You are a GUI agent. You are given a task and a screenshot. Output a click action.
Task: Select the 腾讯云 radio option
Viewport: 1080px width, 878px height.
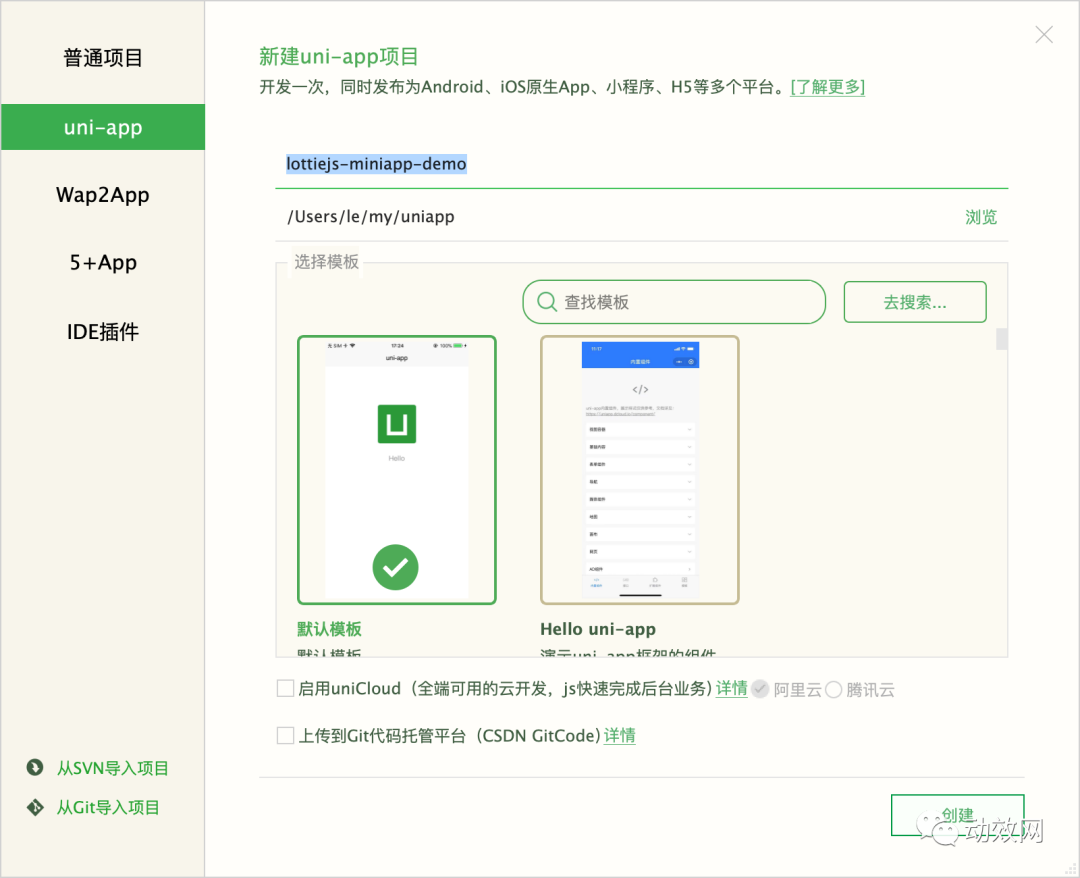pyautogui.click(x=833, y=689)
